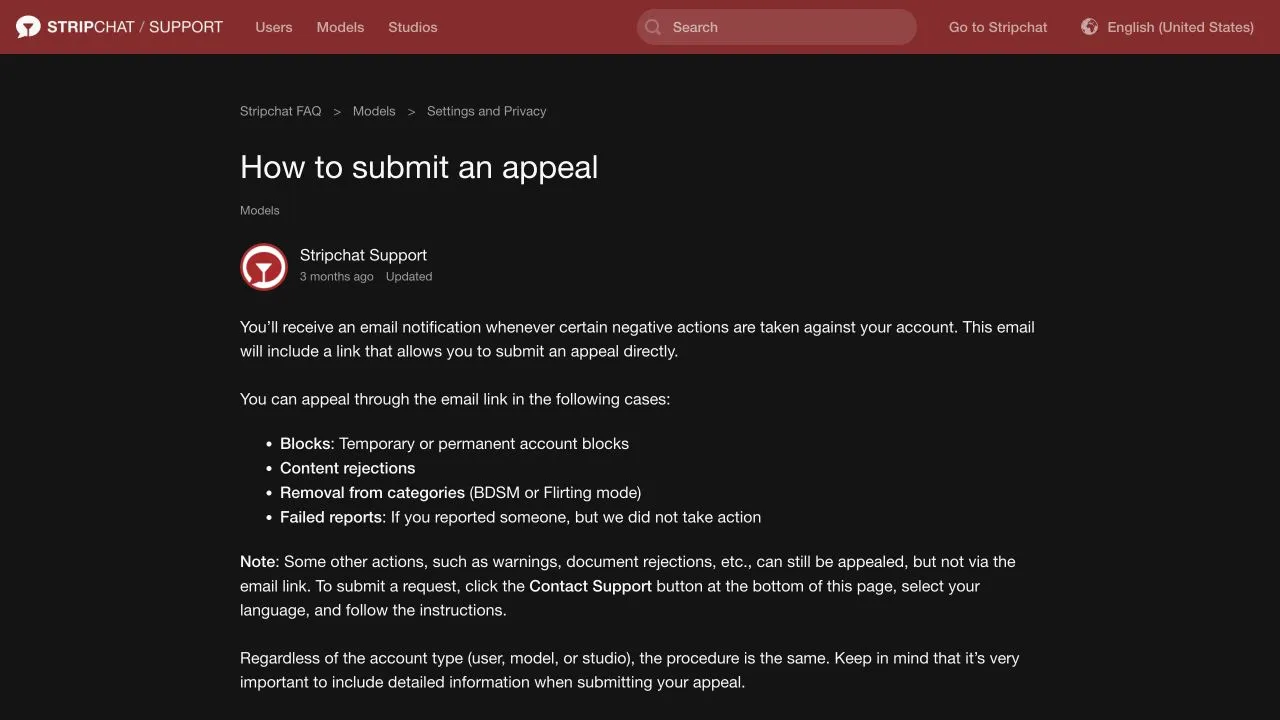Focus the Search input field

click(777, 27)
